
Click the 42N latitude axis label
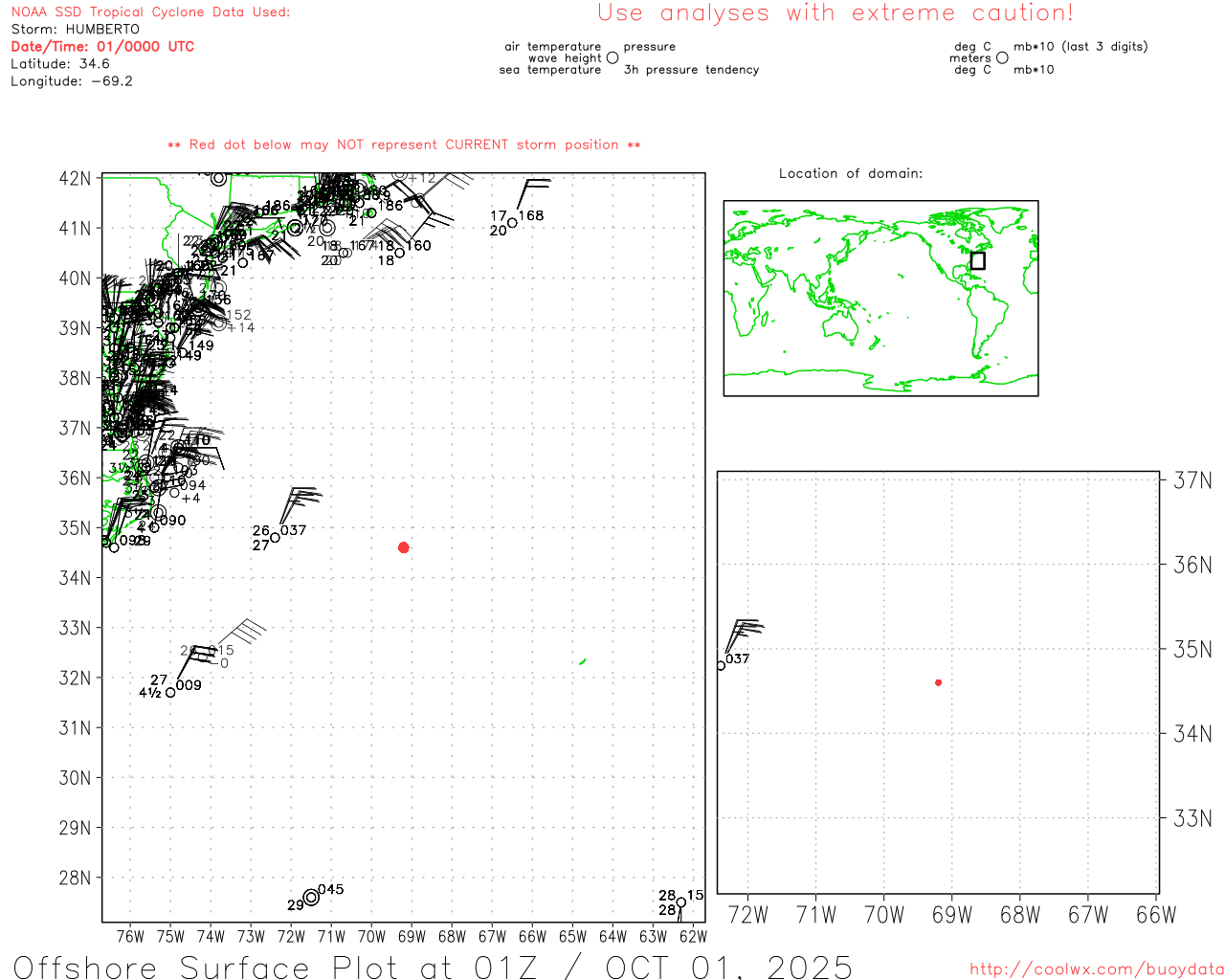[76, 179]
